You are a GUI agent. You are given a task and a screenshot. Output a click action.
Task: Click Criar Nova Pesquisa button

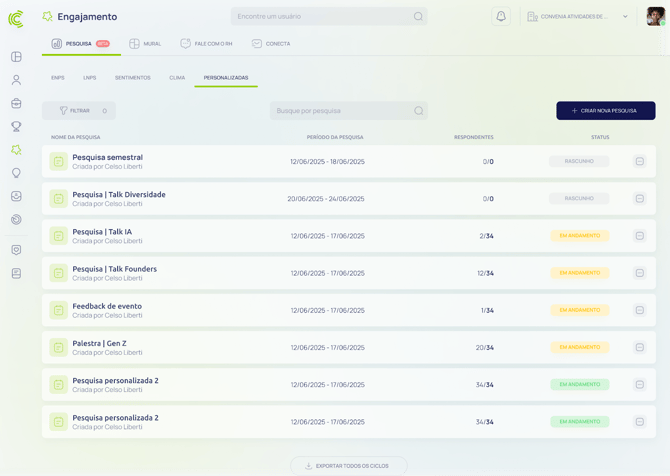(605, 111)
